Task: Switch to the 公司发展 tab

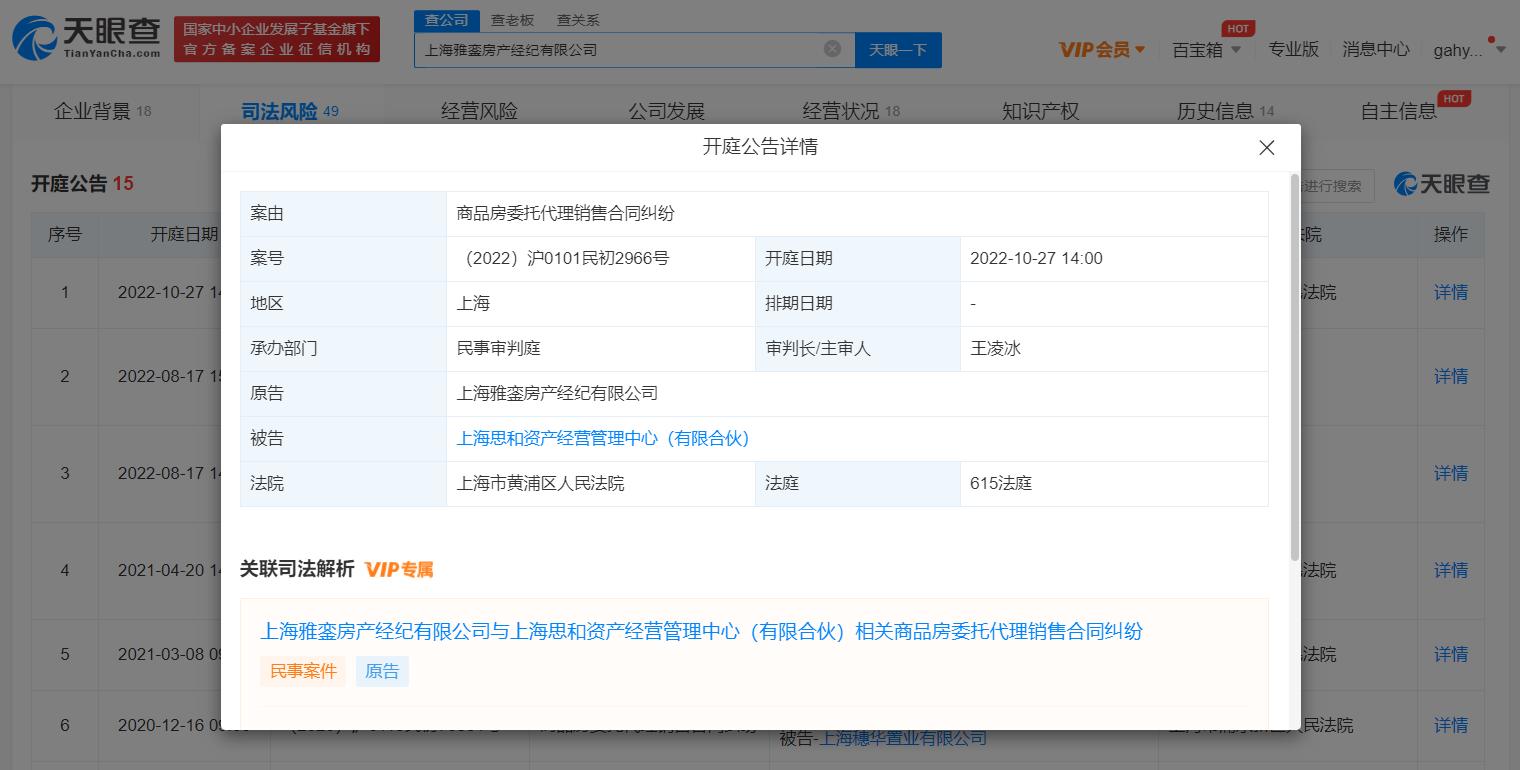Action: tap(667, 111)
